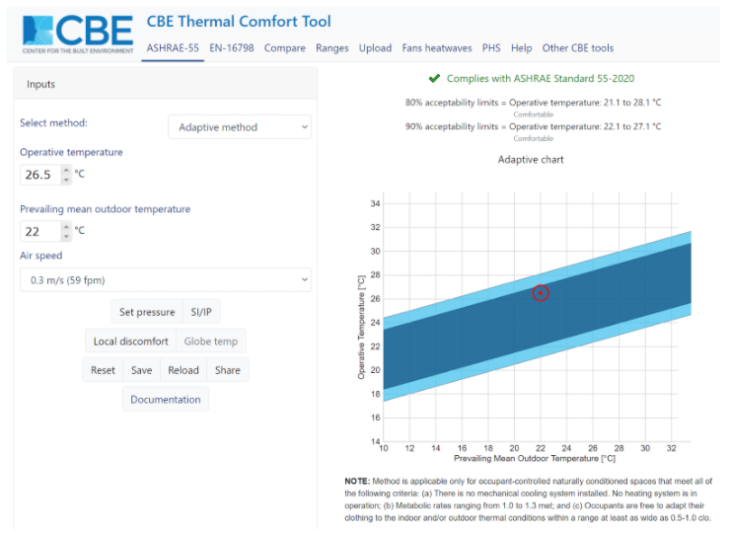
Task: Click the Share button
Action: click(x=227, y=370)
